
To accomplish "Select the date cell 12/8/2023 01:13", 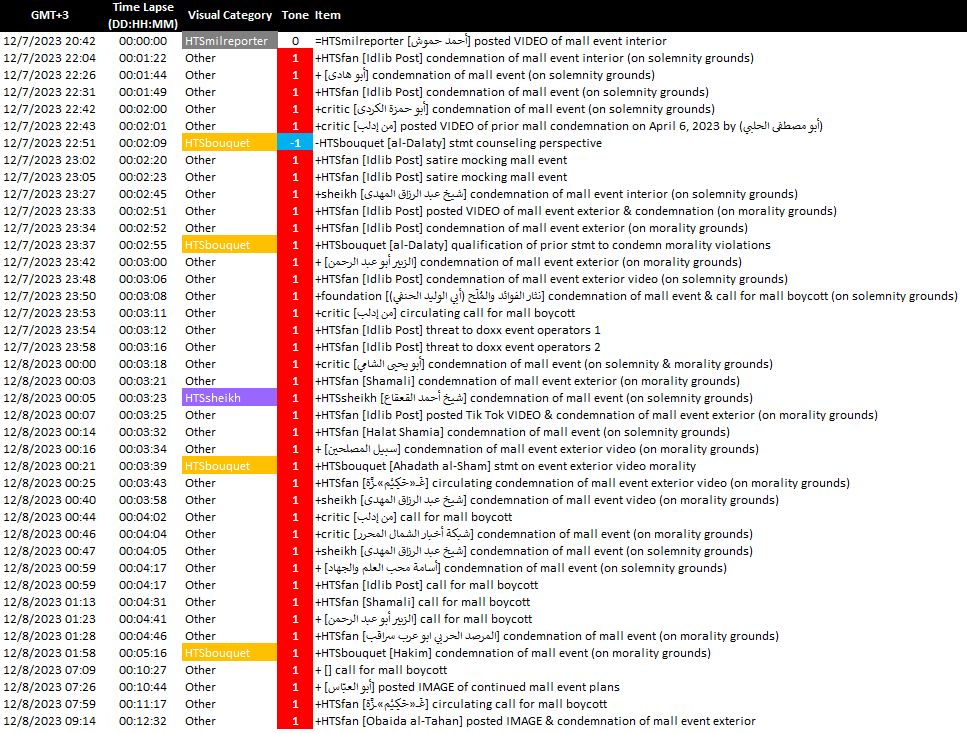I will 49,602.
